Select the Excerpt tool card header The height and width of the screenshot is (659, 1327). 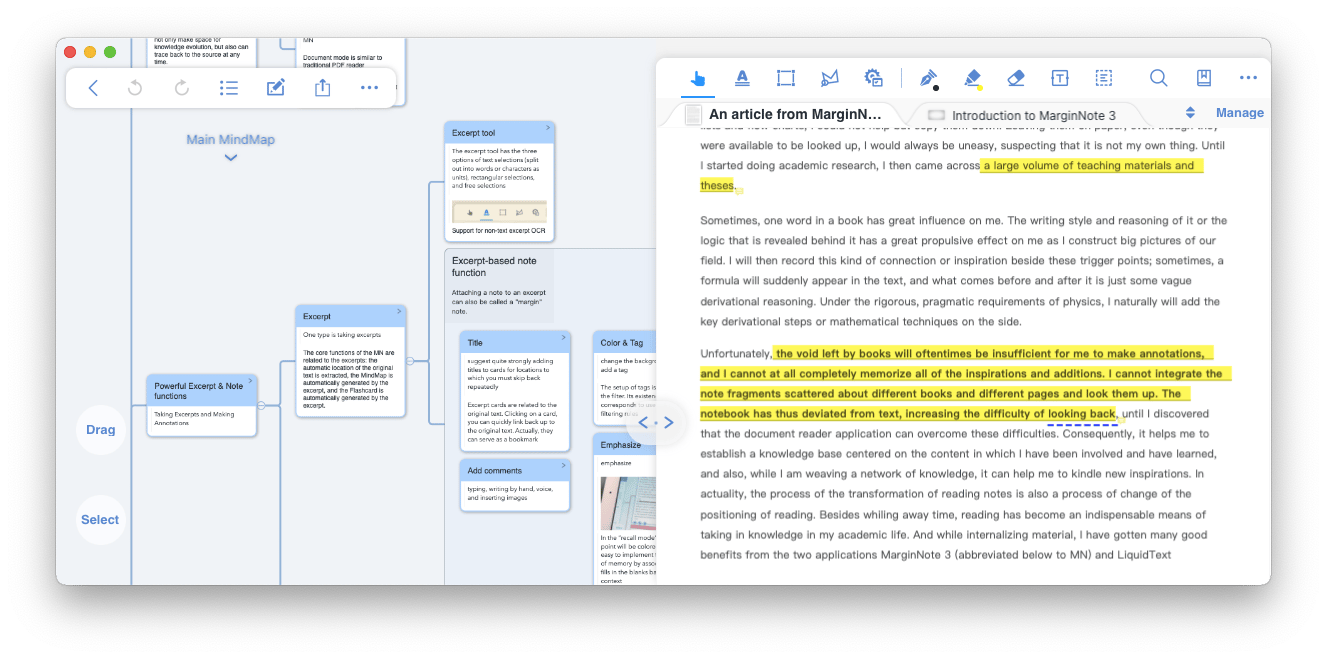499,133
